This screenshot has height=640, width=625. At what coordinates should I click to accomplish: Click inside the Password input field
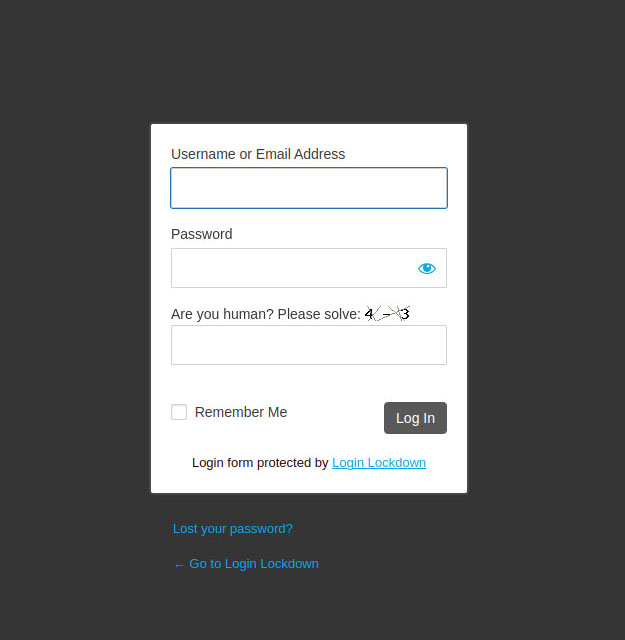coord(290,268)
